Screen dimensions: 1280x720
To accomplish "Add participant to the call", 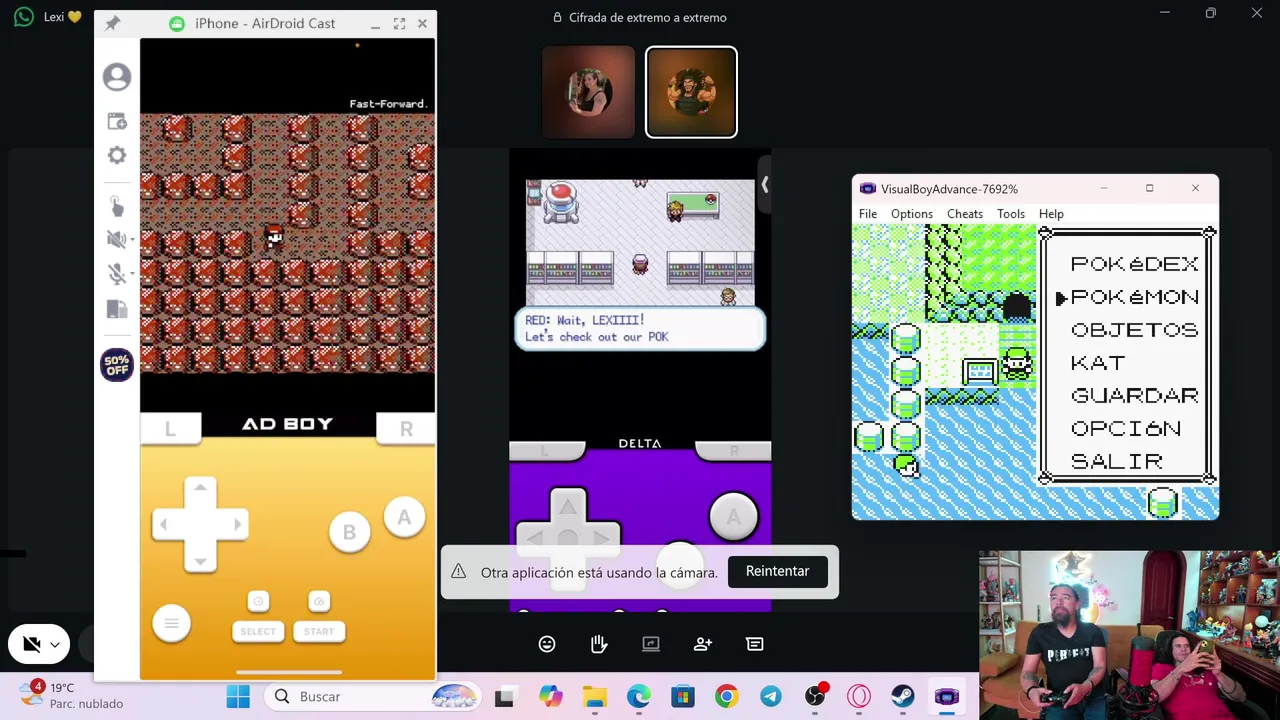I will coord(703,644).
